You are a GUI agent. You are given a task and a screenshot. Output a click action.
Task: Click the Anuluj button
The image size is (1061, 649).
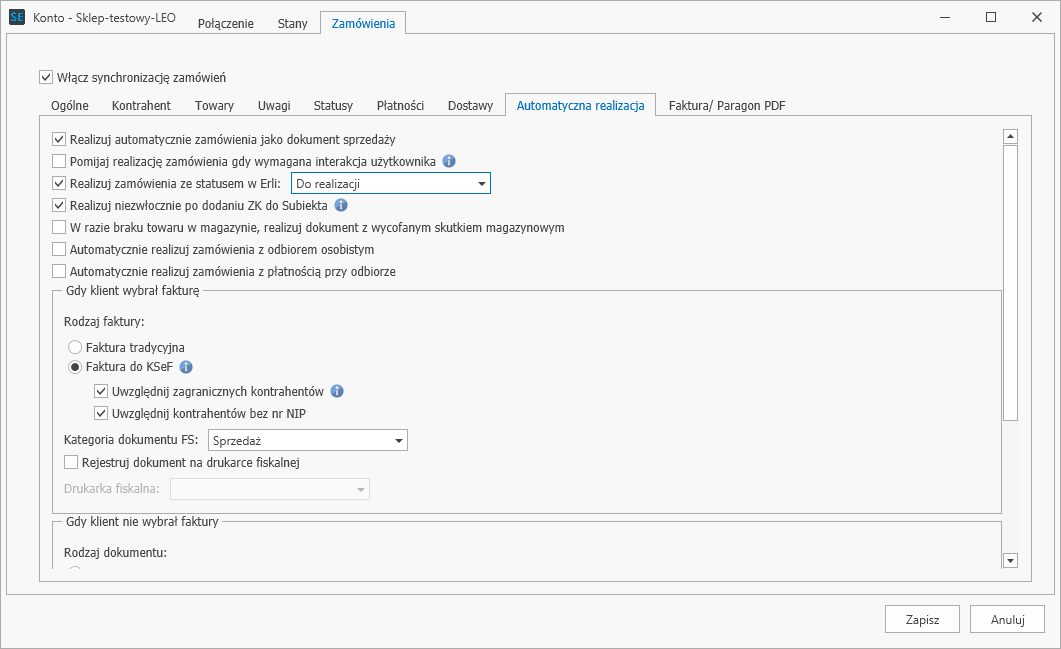point(1008,619)
